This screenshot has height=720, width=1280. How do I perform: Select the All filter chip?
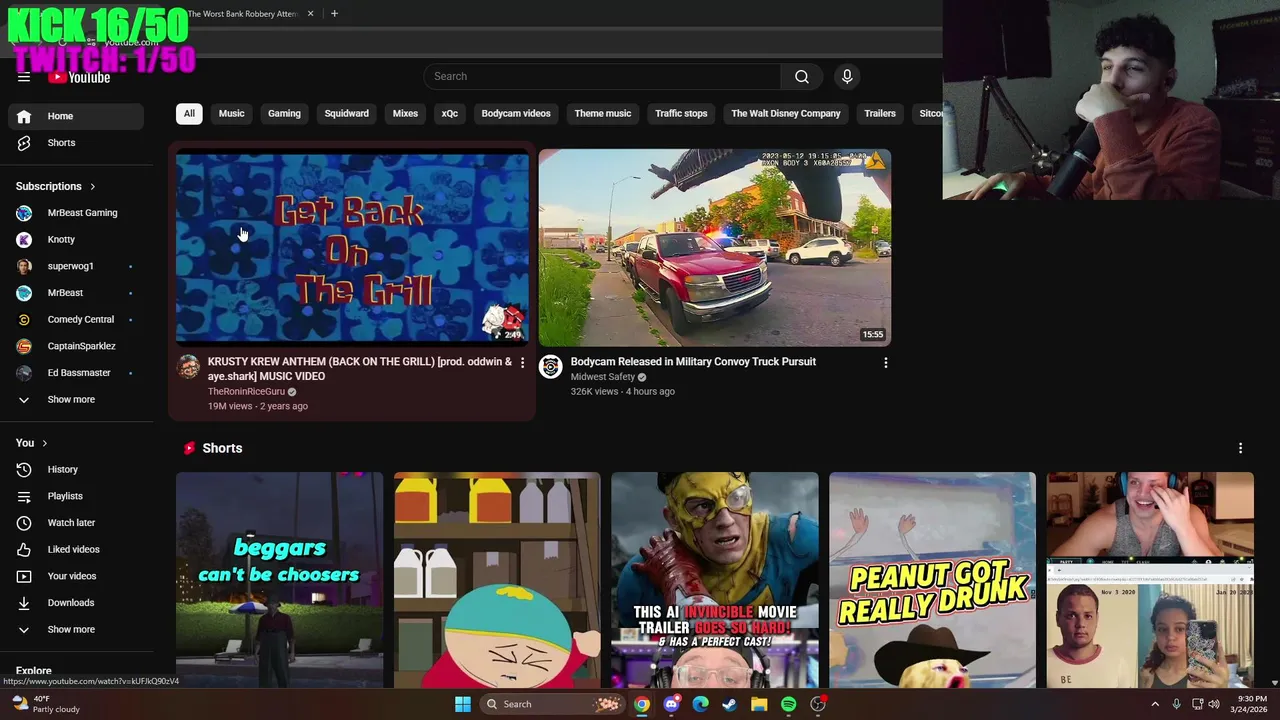189,114
